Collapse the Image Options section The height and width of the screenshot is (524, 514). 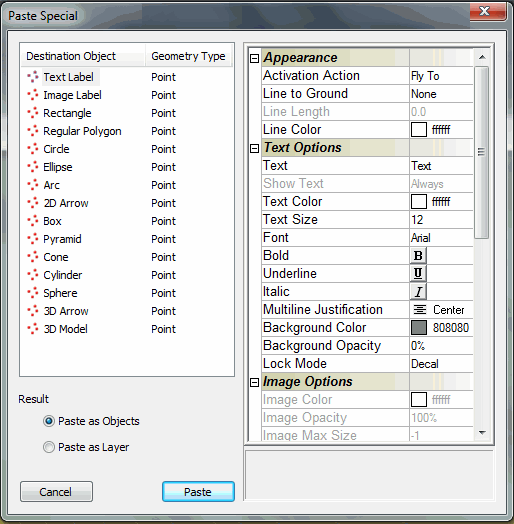click(x=255, y=382)
